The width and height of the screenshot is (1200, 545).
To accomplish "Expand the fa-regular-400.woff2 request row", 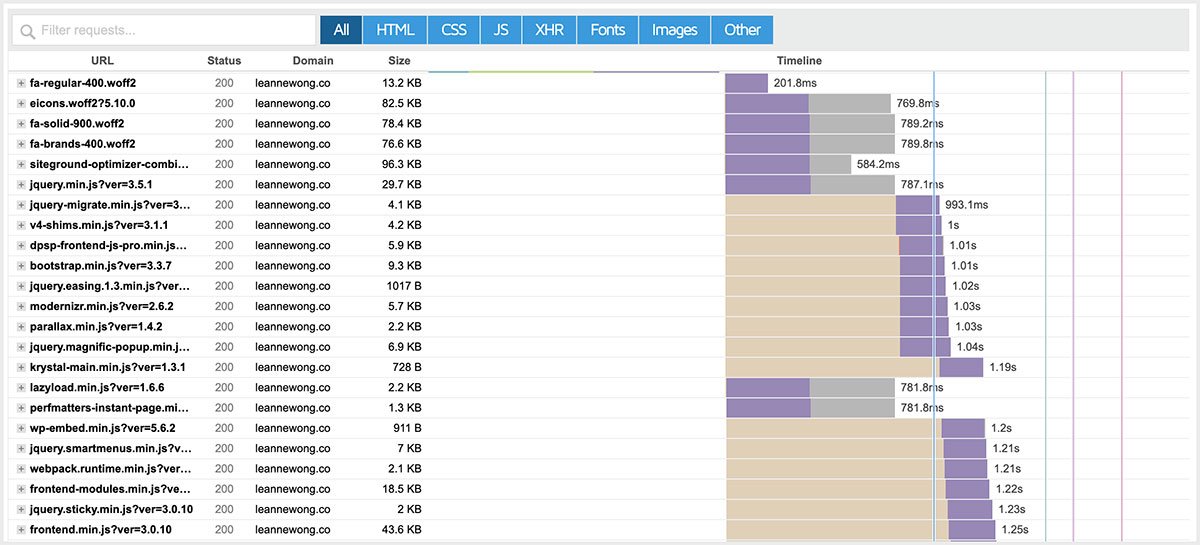I will 21,83.
